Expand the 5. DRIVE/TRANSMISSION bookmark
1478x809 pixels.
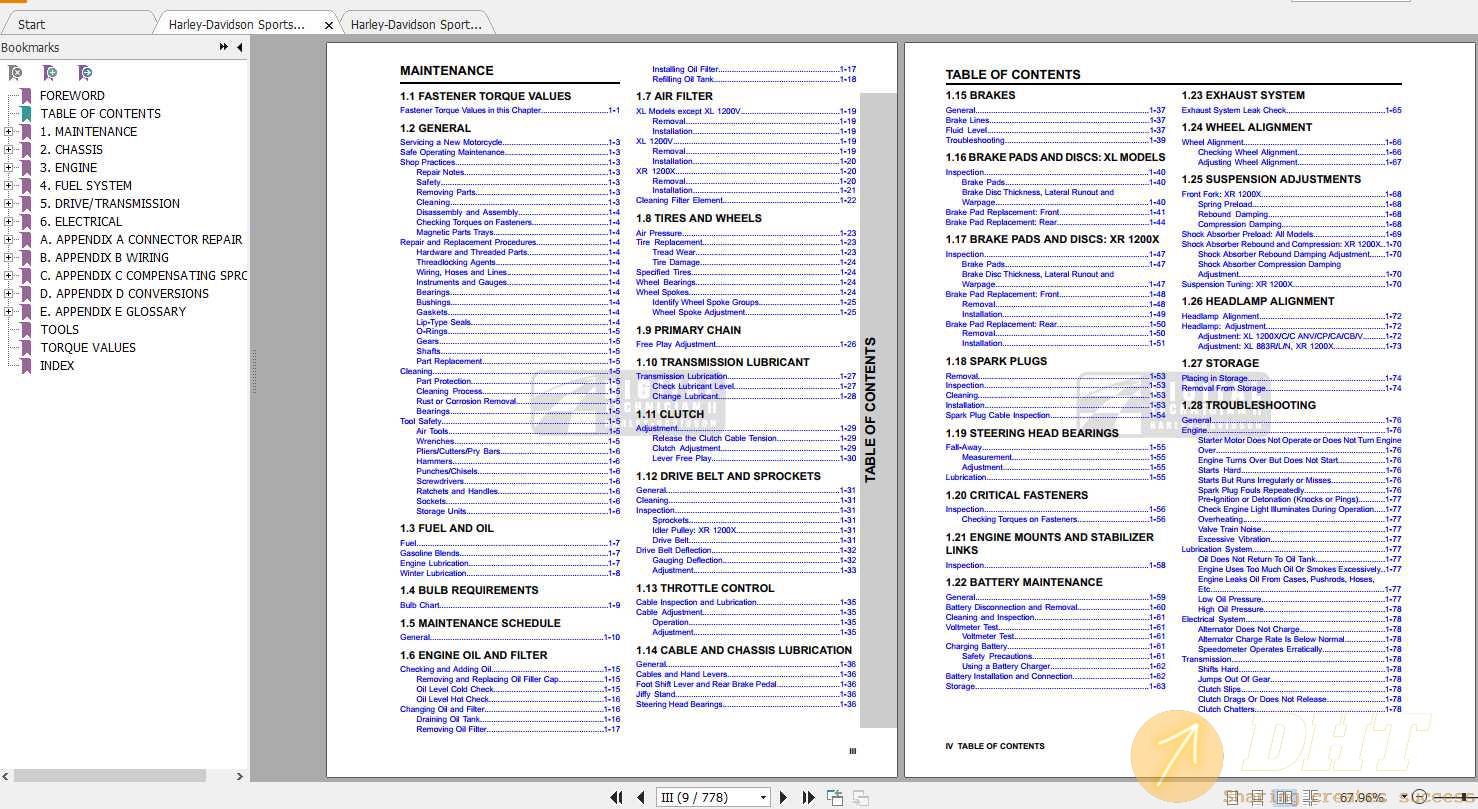point(9,204)
